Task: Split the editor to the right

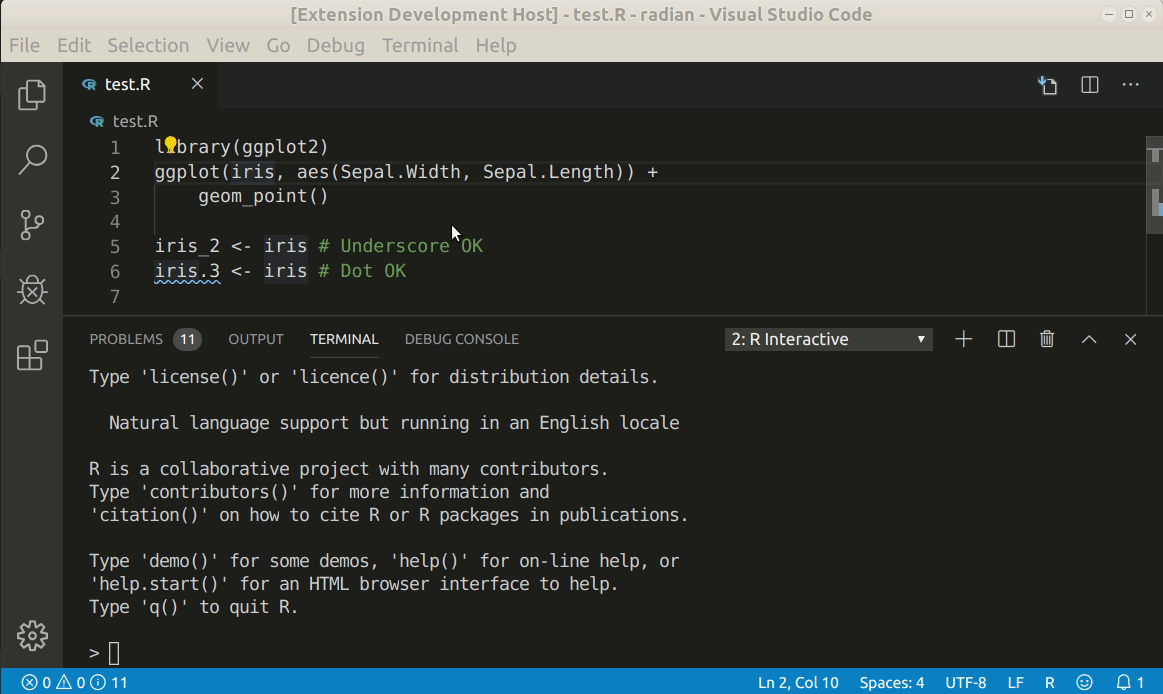Action: pos(1090,85)
